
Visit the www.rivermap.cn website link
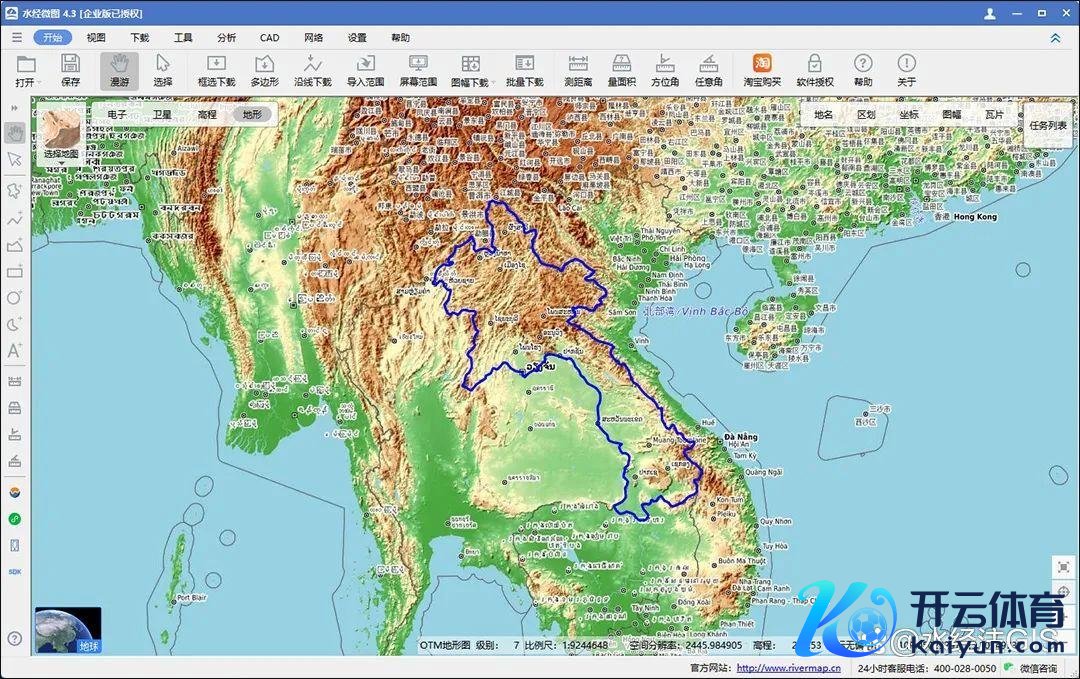pyautogui.click(x=774, y=668)
